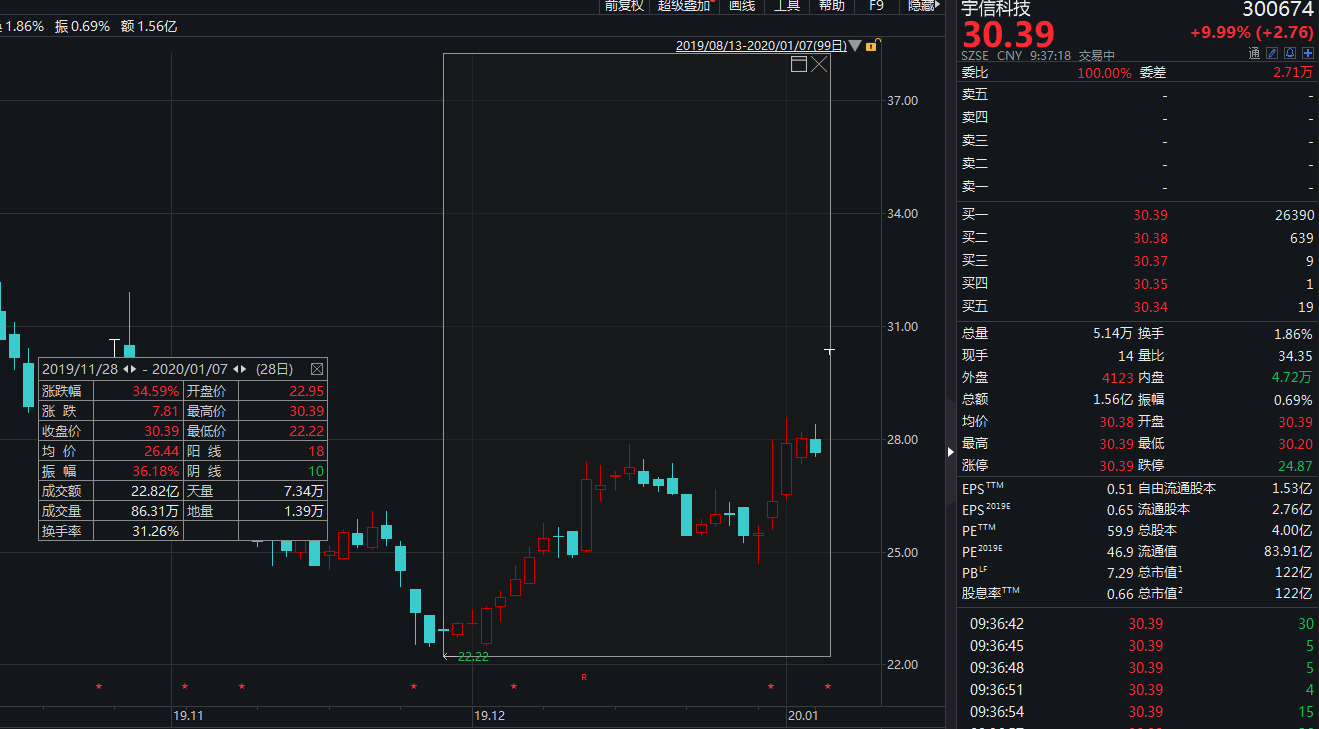Click the 通 badge beside the edit icon
This screenshot has width=1319, height=729.
pos(1254,53)
